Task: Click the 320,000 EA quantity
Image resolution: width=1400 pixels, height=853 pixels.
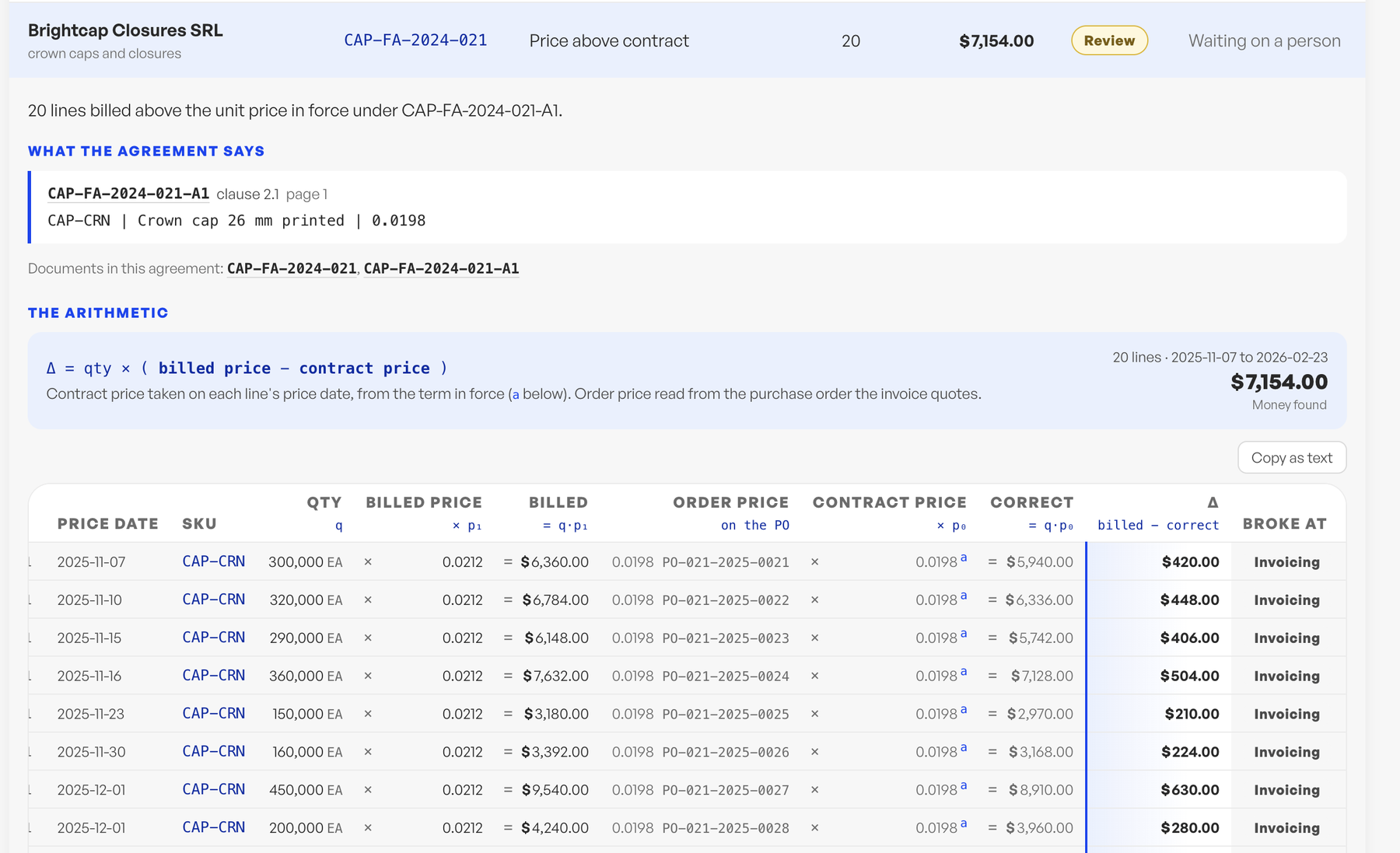Action: tap(306, 600)
